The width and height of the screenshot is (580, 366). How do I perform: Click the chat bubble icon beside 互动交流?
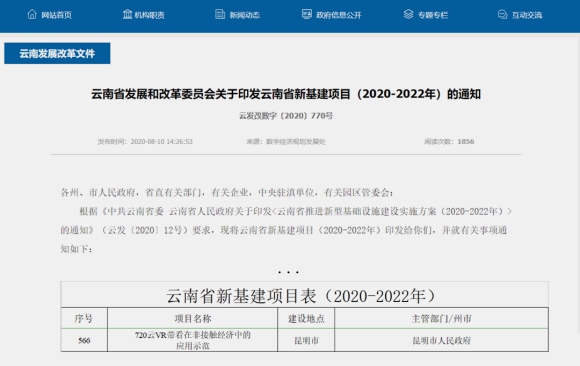[503, 14]
